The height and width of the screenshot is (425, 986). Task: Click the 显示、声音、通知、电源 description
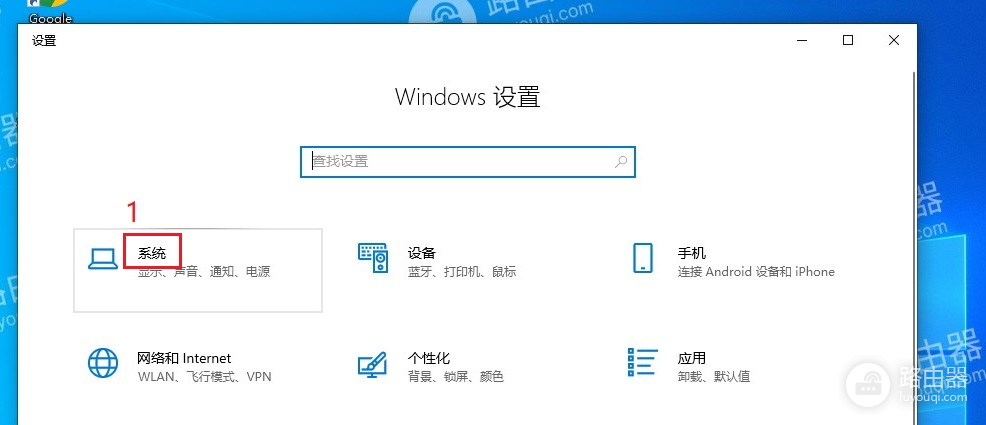click(204, 272)
